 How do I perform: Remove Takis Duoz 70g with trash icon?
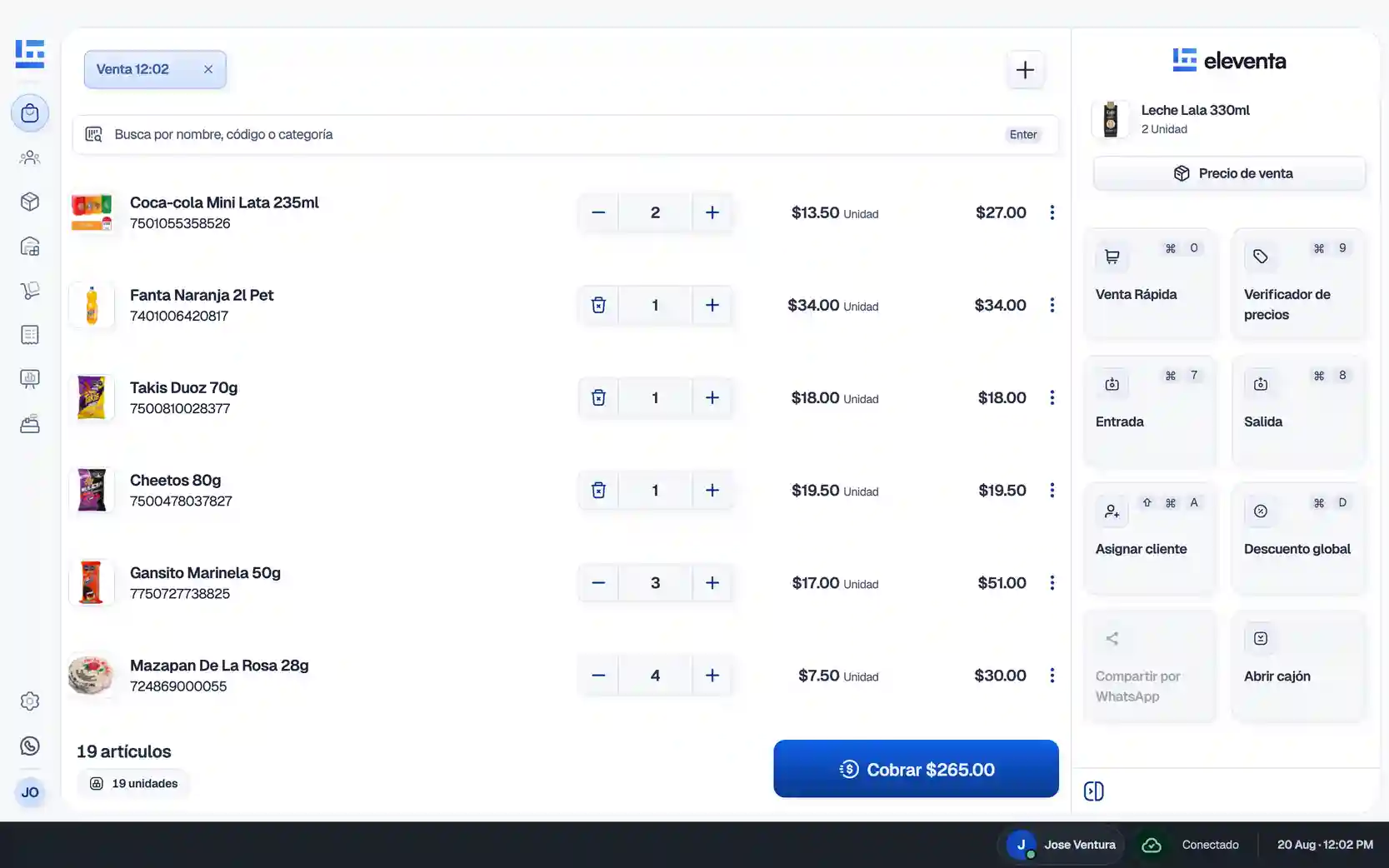coord(598,397)
